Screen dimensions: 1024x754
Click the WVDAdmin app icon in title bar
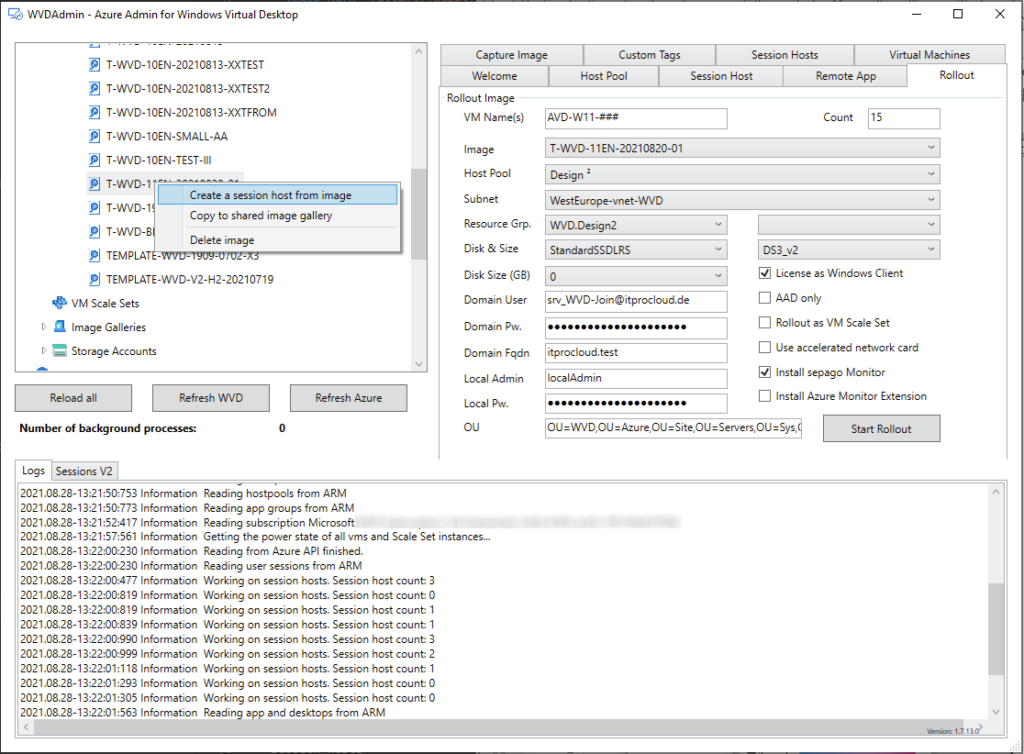point(16,15)
